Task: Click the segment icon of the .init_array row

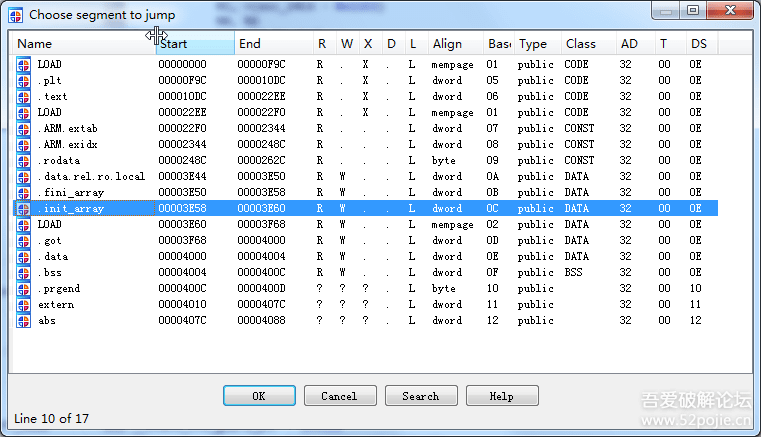Action: click(23, 209)
